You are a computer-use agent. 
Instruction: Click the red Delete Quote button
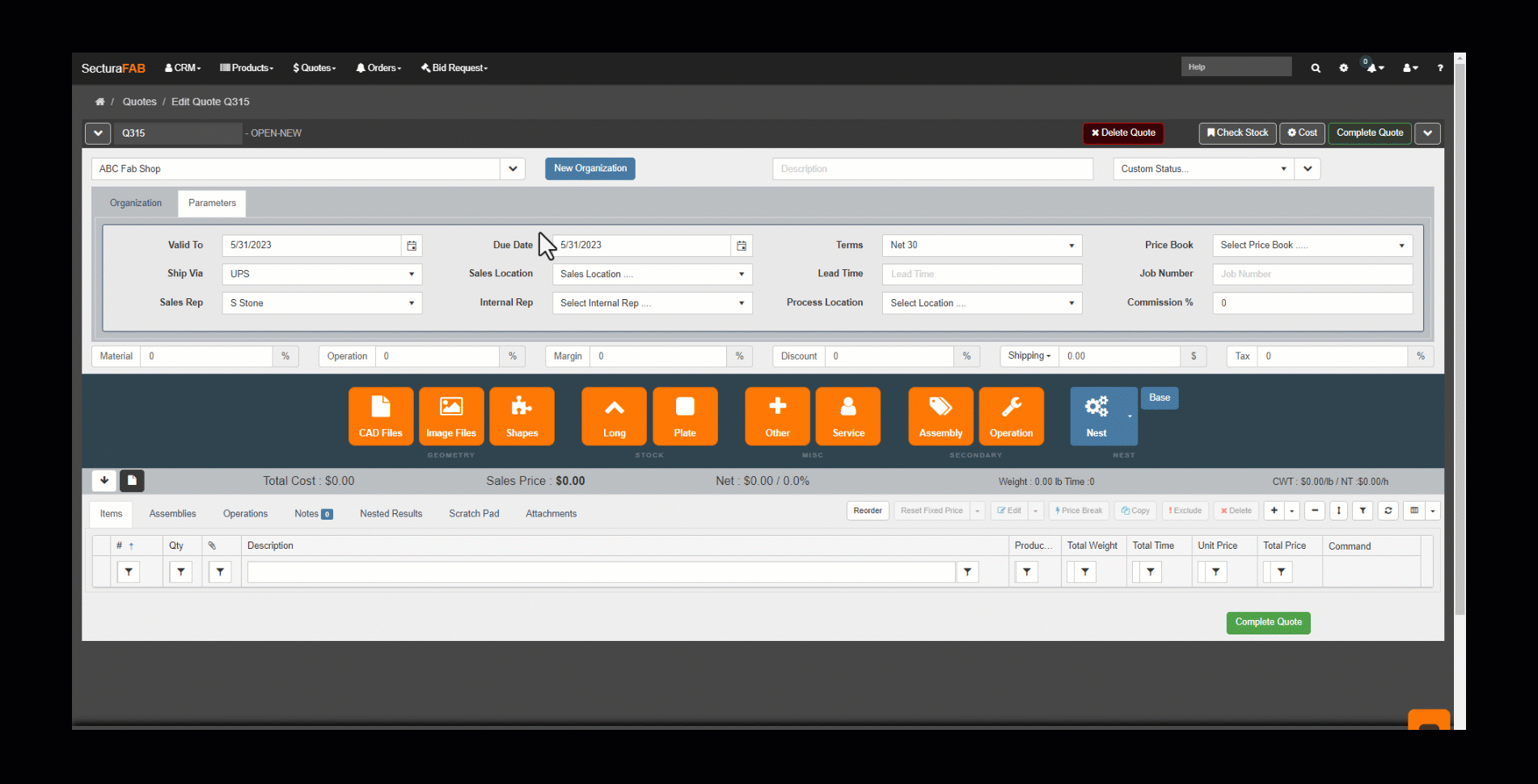point(1123,133)
